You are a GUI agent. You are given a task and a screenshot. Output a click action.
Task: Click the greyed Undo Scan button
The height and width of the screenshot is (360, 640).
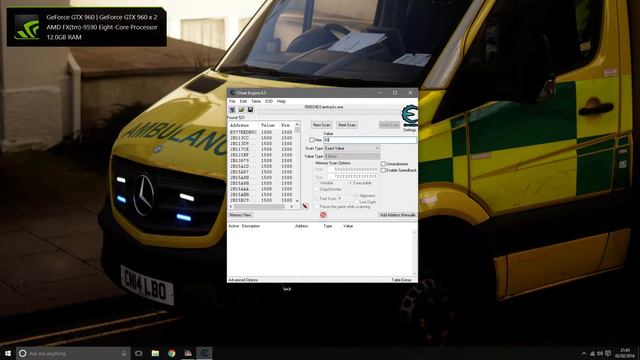coord(389,125)
